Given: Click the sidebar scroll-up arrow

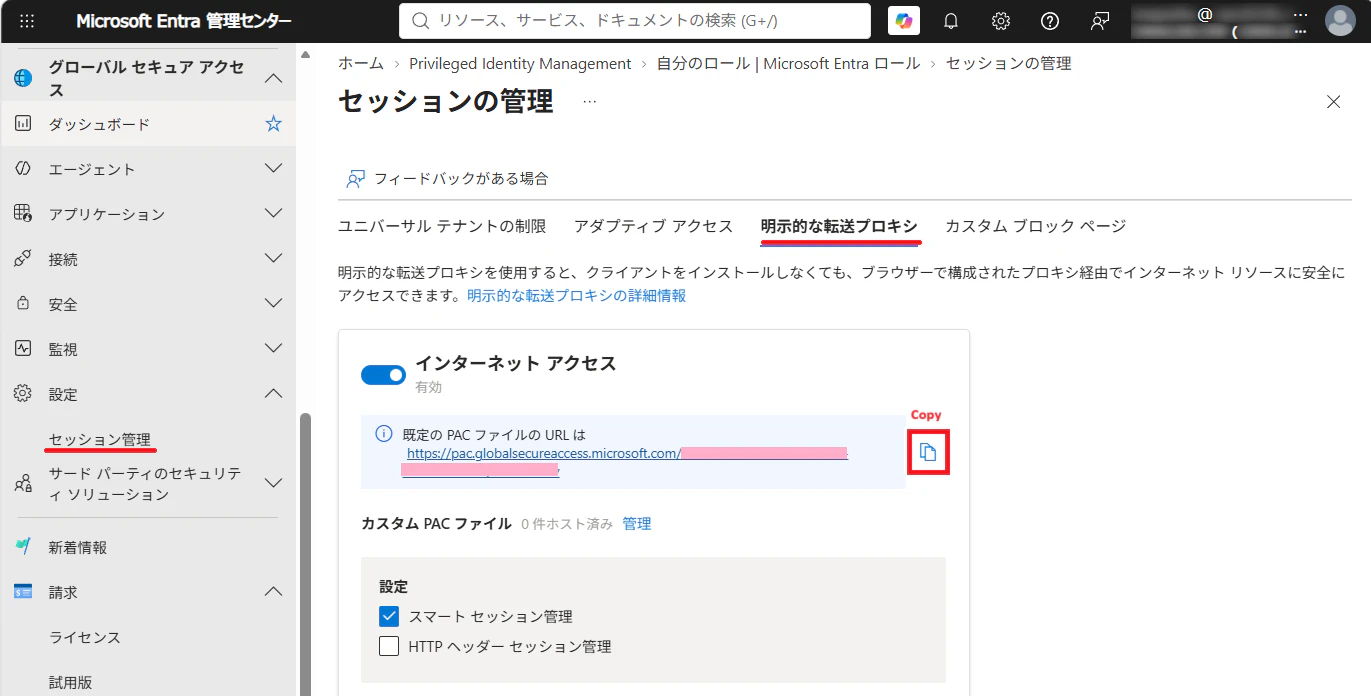Looking at the screenshot, I should click(x=305, y=55).
